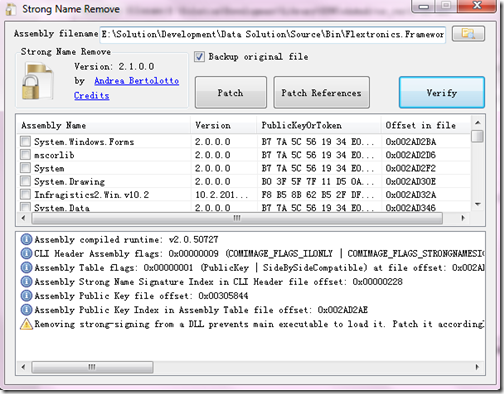Select offset 0x002AD30E cell
This screenshot has height=394, width=504.
tap(411, 181)
